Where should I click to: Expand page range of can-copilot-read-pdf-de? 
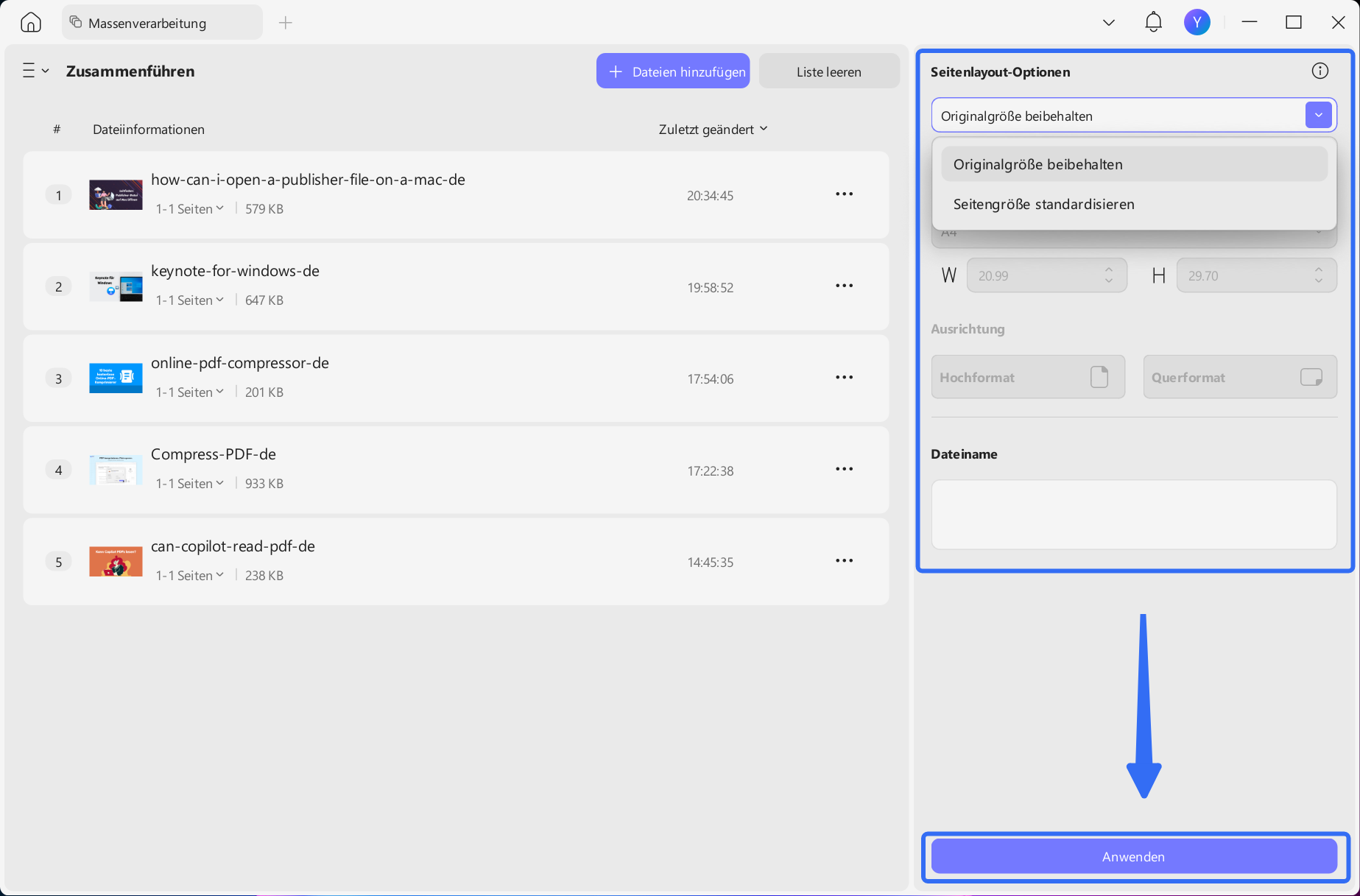pos(190,576)
